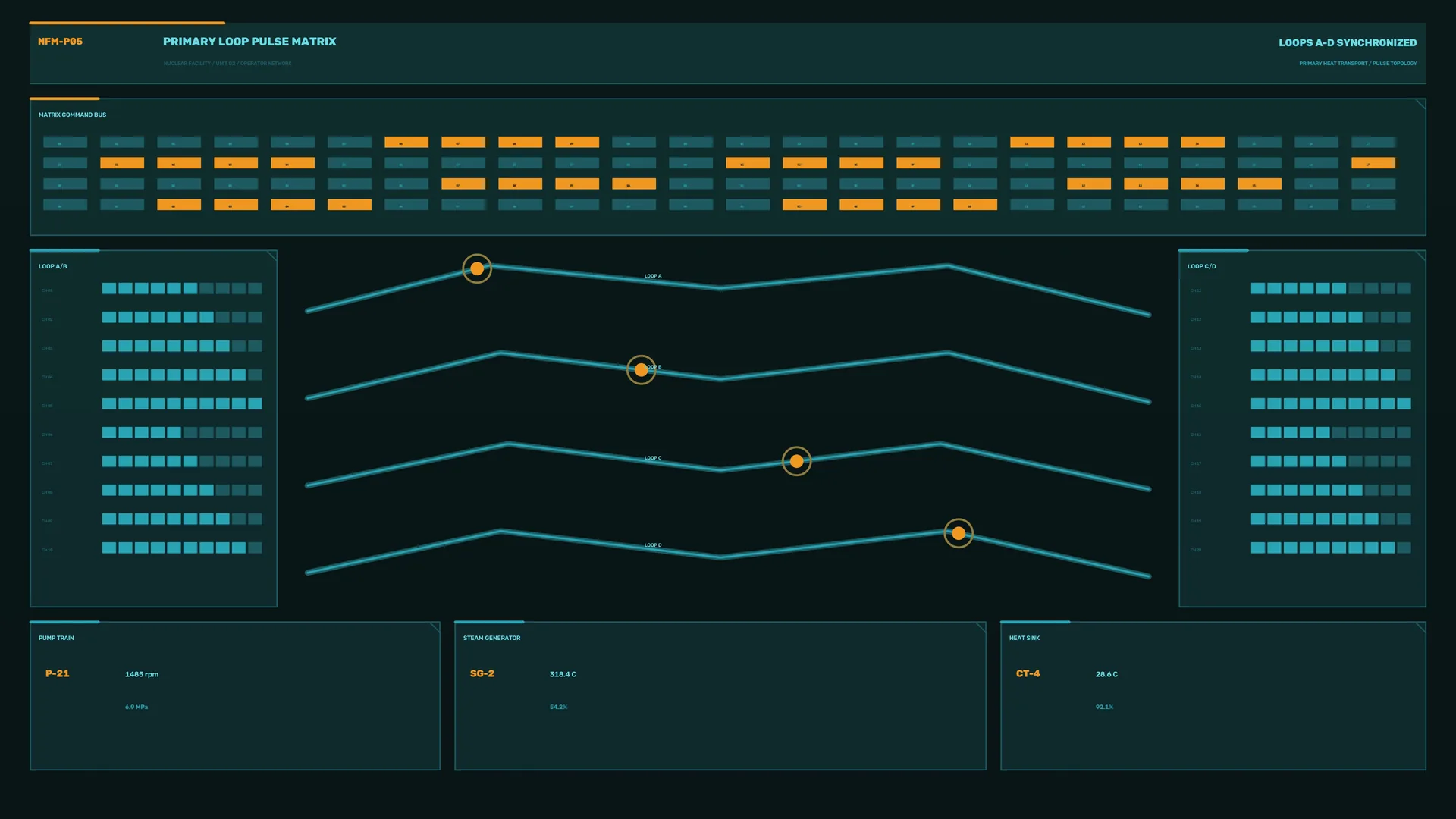Toggle the first orange cell in bus third row
The image size is (1456, 819).
point(463,184)
